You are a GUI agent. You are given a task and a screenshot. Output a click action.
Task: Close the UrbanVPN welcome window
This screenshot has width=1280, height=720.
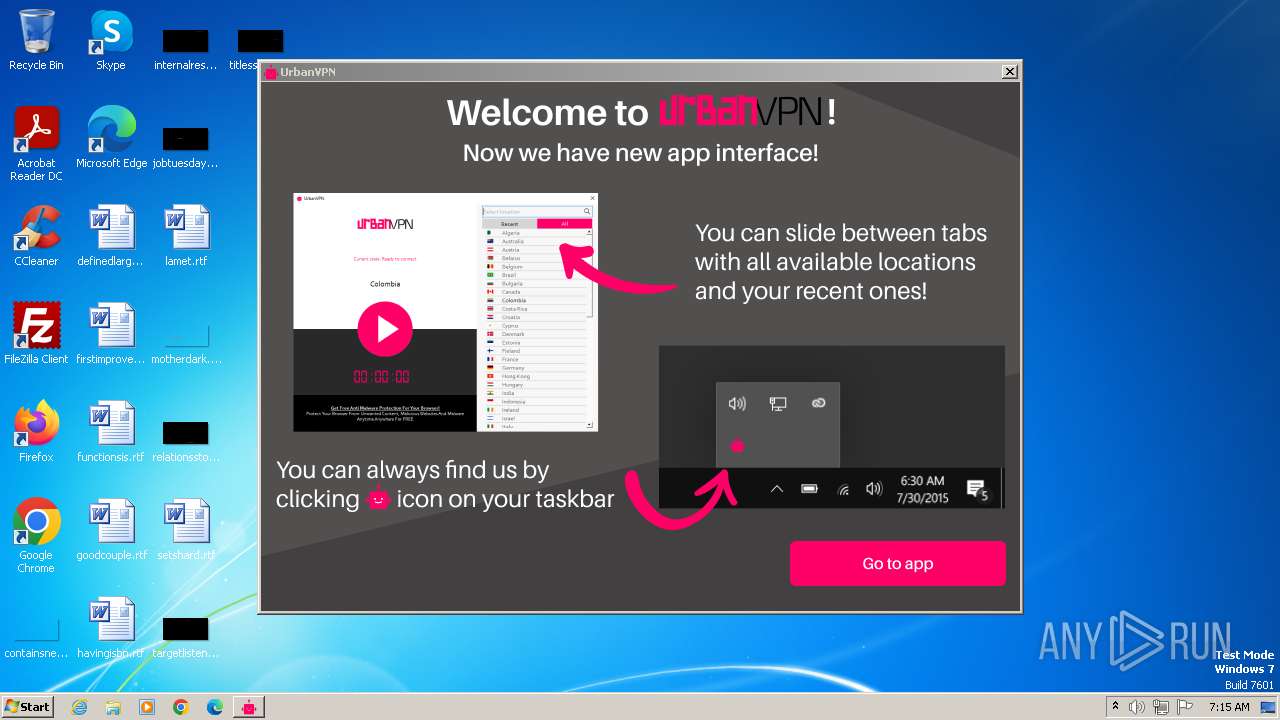pos(1010,71)
